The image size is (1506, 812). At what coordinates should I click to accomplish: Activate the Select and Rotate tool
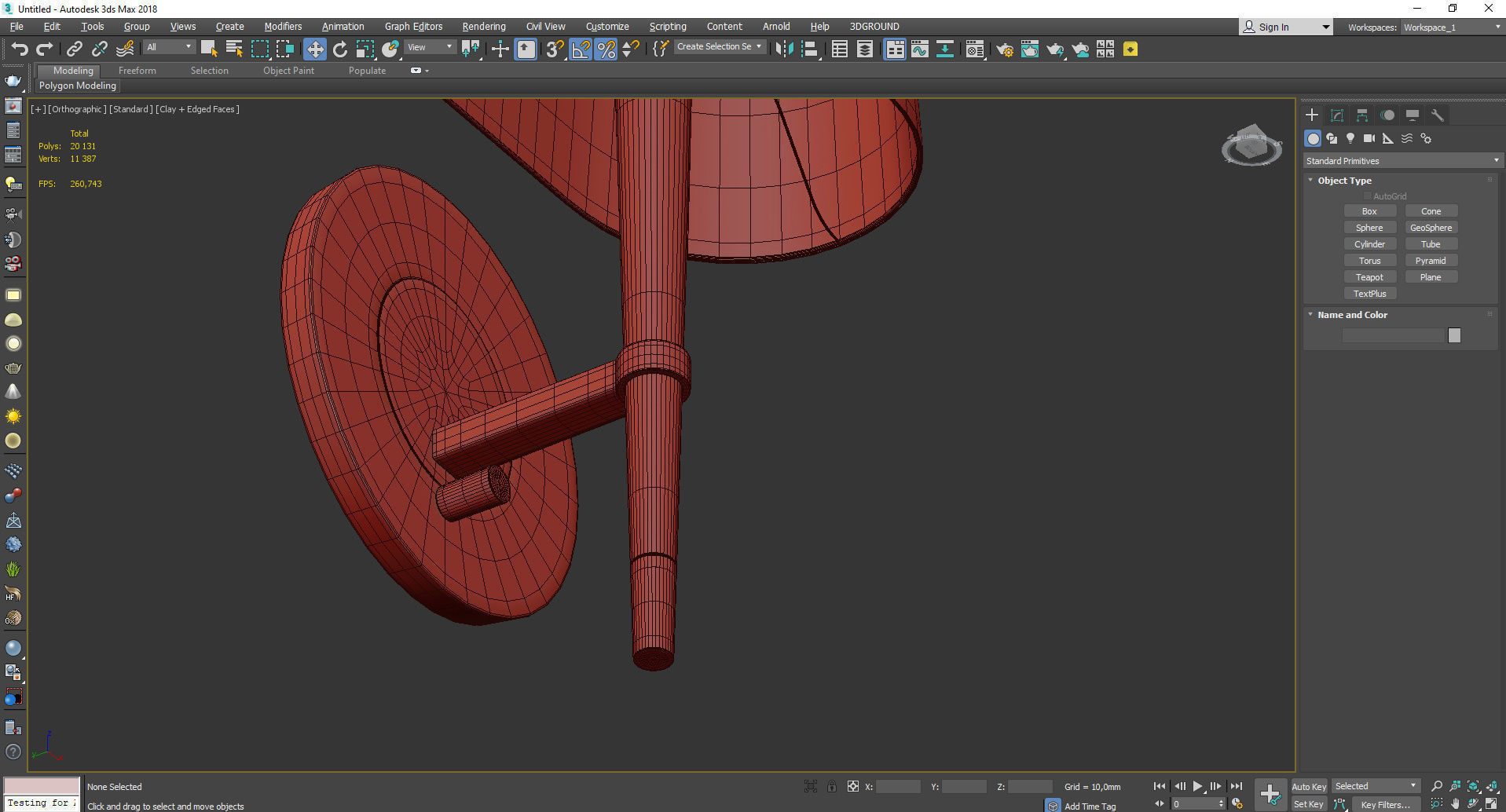(339, 49)
